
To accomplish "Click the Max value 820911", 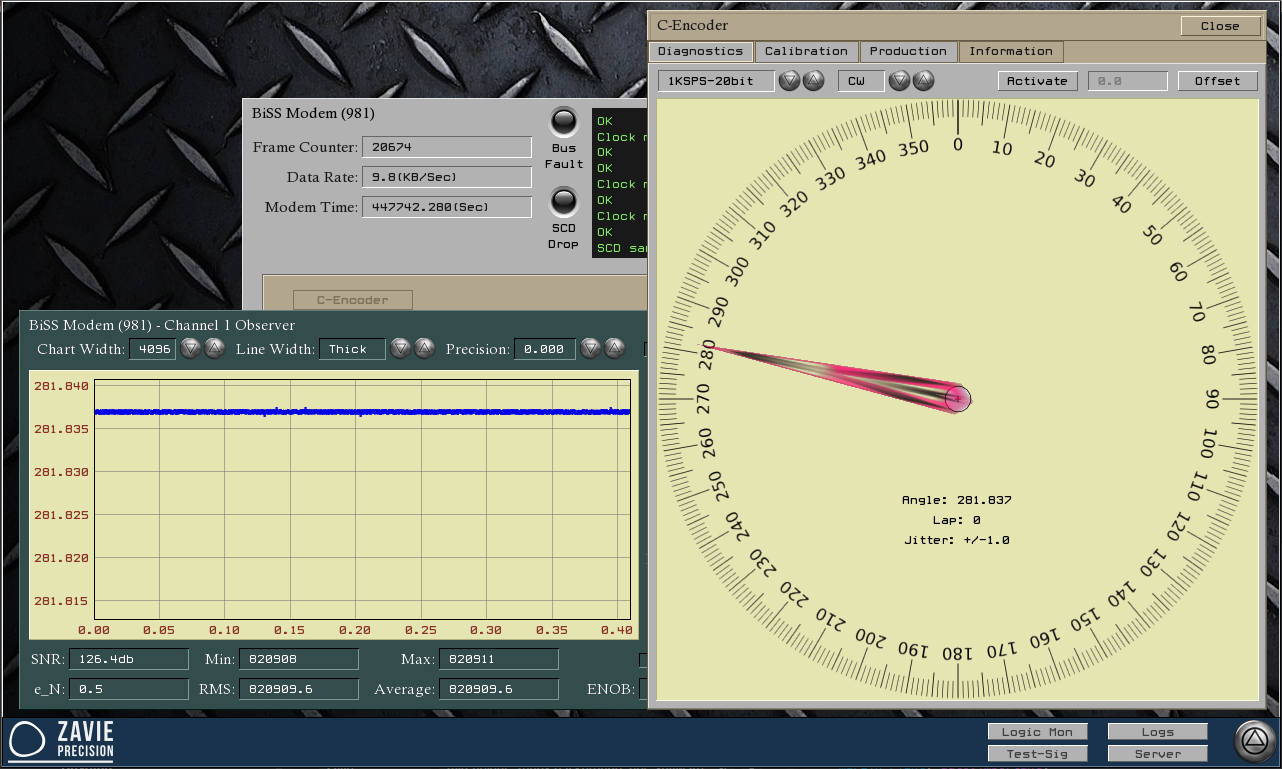I will point(499,659).
